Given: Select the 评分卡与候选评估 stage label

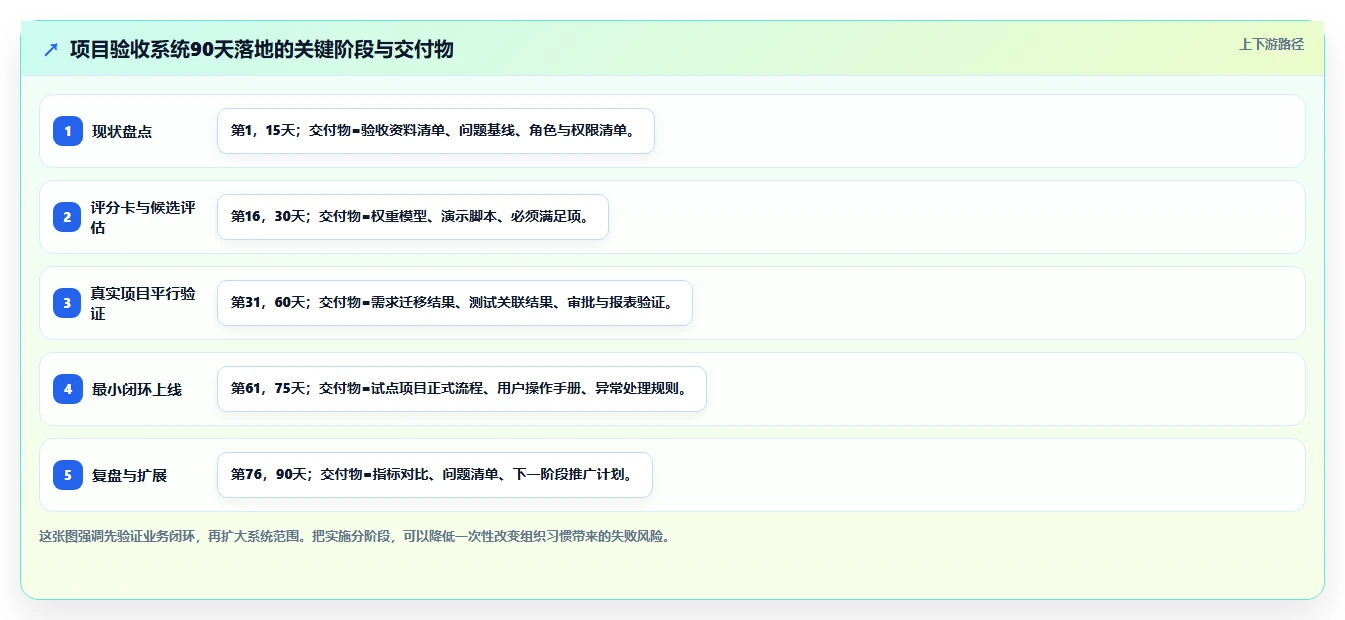Looking at the screenshot, I should (143, 217).
